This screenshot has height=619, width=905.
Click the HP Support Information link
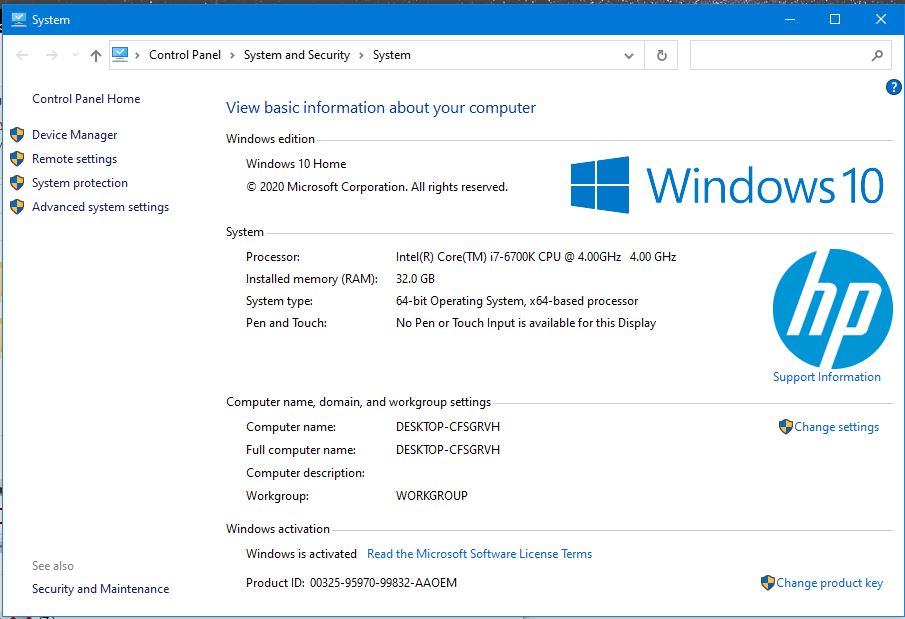coord(827,377)
